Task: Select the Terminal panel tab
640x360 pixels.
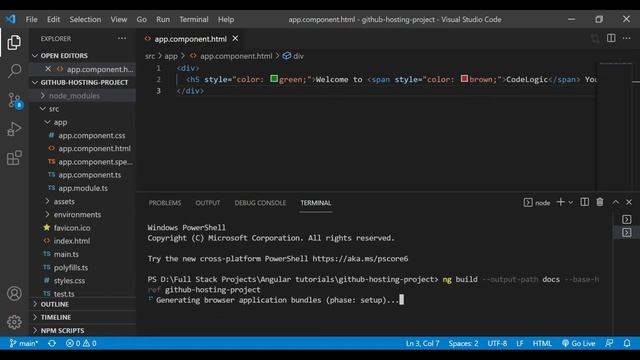Action: click(316, 203)
